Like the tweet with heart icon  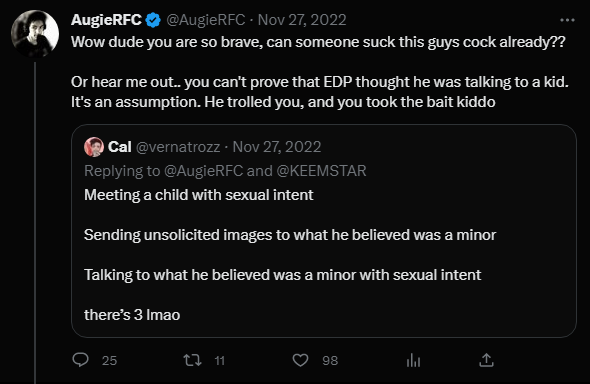point(300,360)
